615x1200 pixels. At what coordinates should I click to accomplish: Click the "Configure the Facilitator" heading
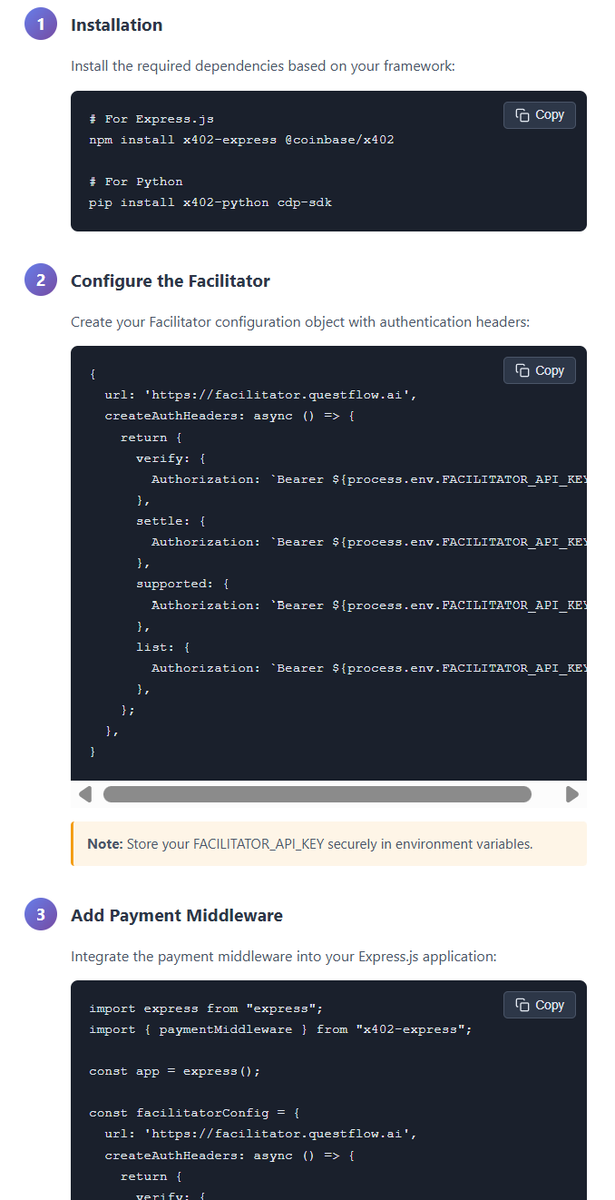click(x=170, y=281)
